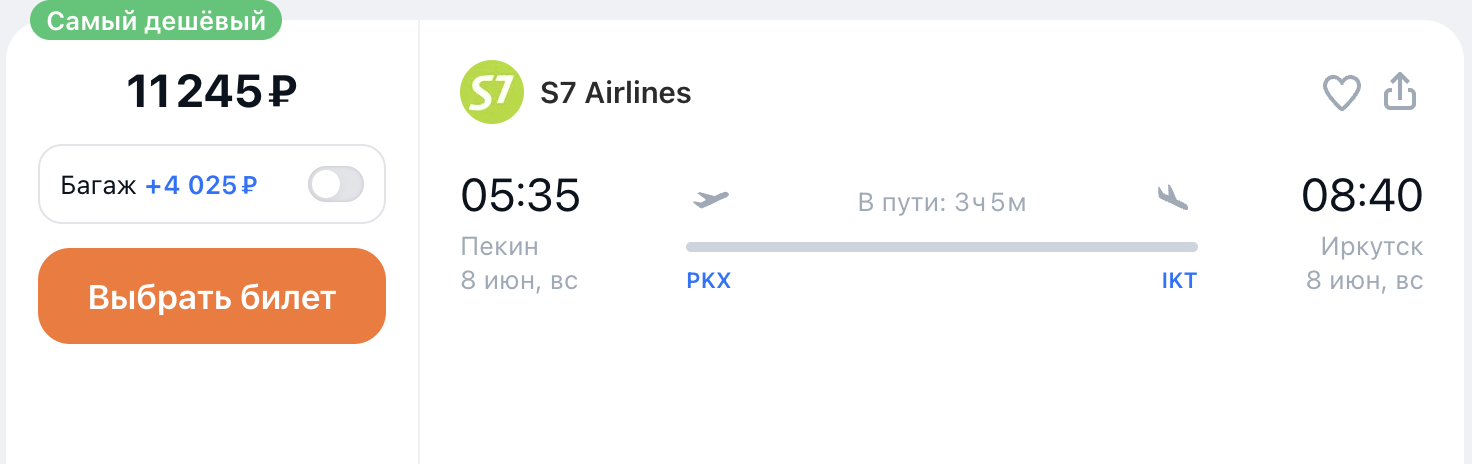Select the 08:40 arrival time
This screenshot has height=464, width=1472.
[x=1362, y=195]
